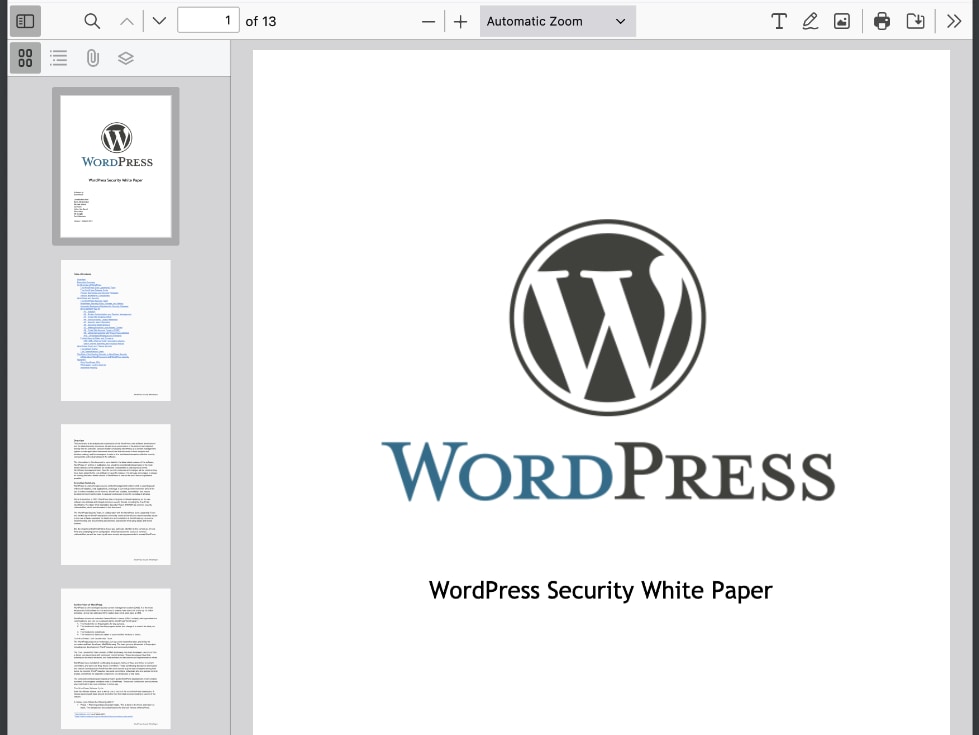The height and width of the screenshot is (735, 979).
Task: Open page 4 thumbnail in sidebar
Action: pos(116,659)
